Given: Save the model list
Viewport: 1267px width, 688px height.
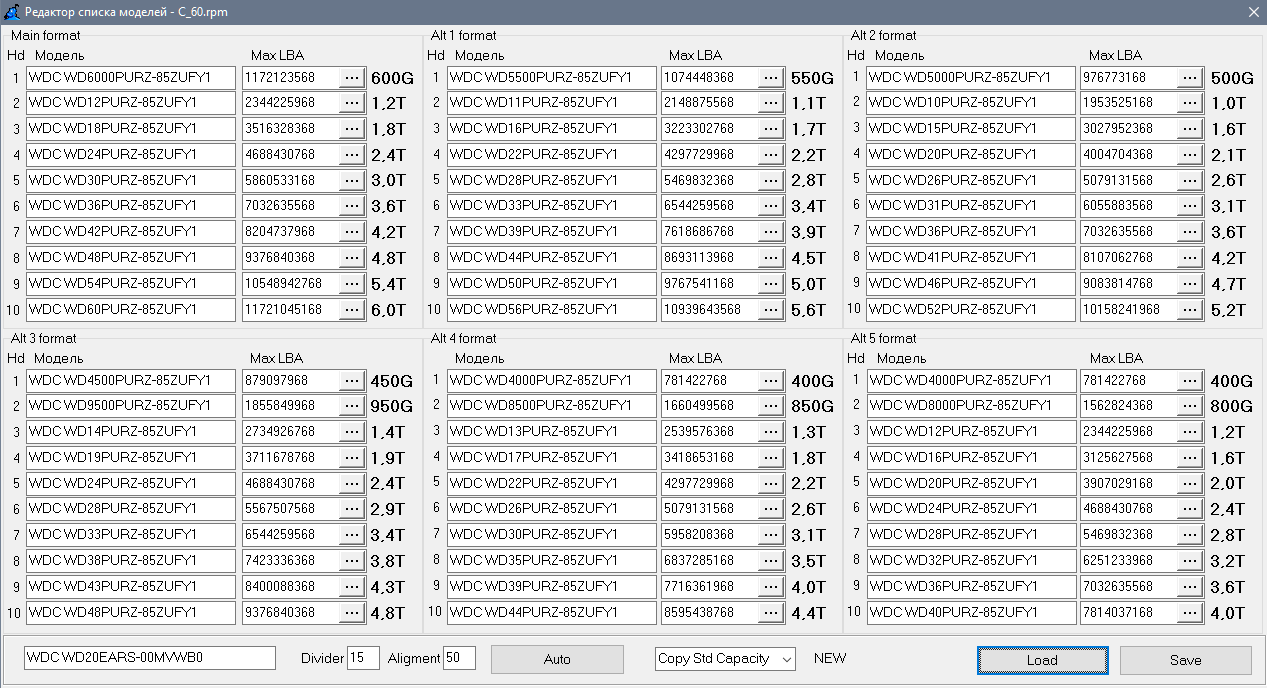Looking at the screenshot, I should [1185, 660].
